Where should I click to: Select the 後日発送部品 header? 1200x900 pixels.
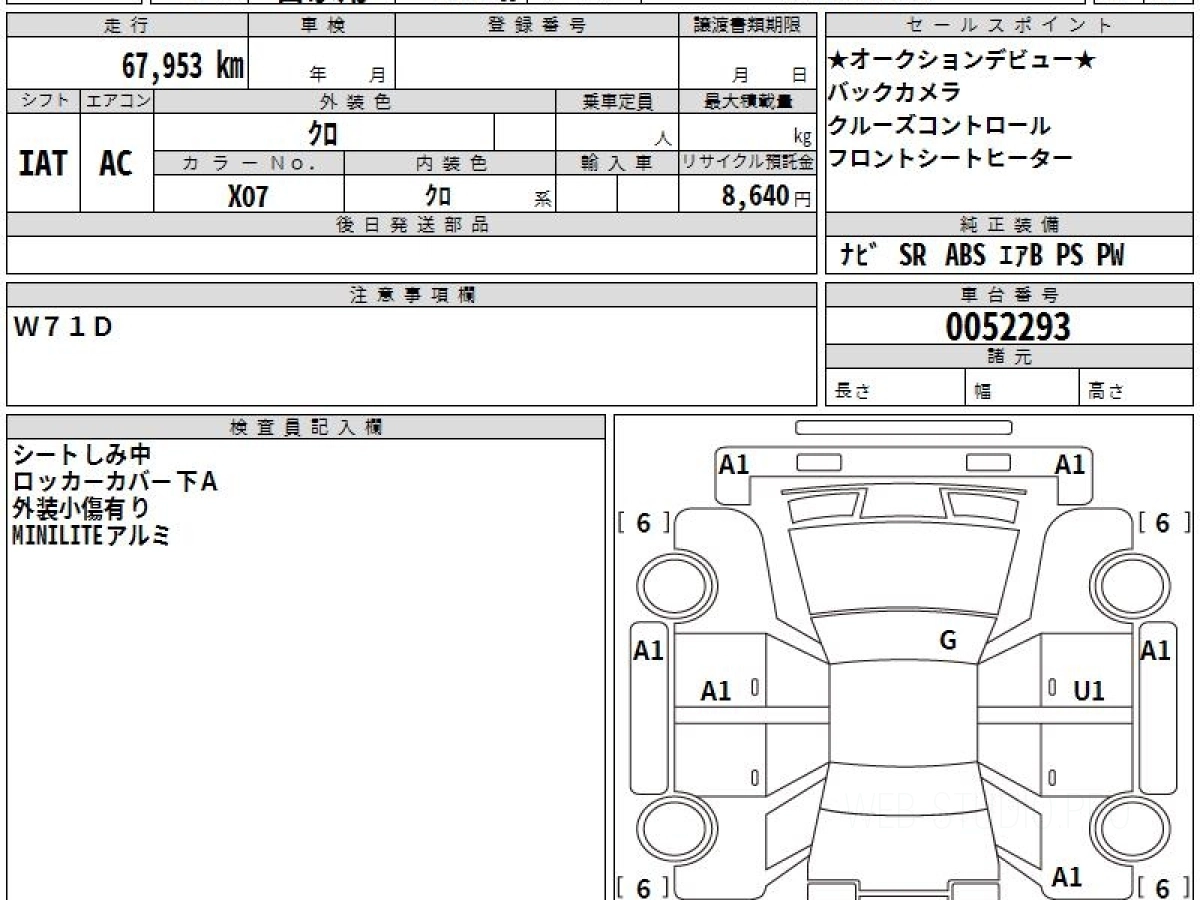tap(412, 225)
